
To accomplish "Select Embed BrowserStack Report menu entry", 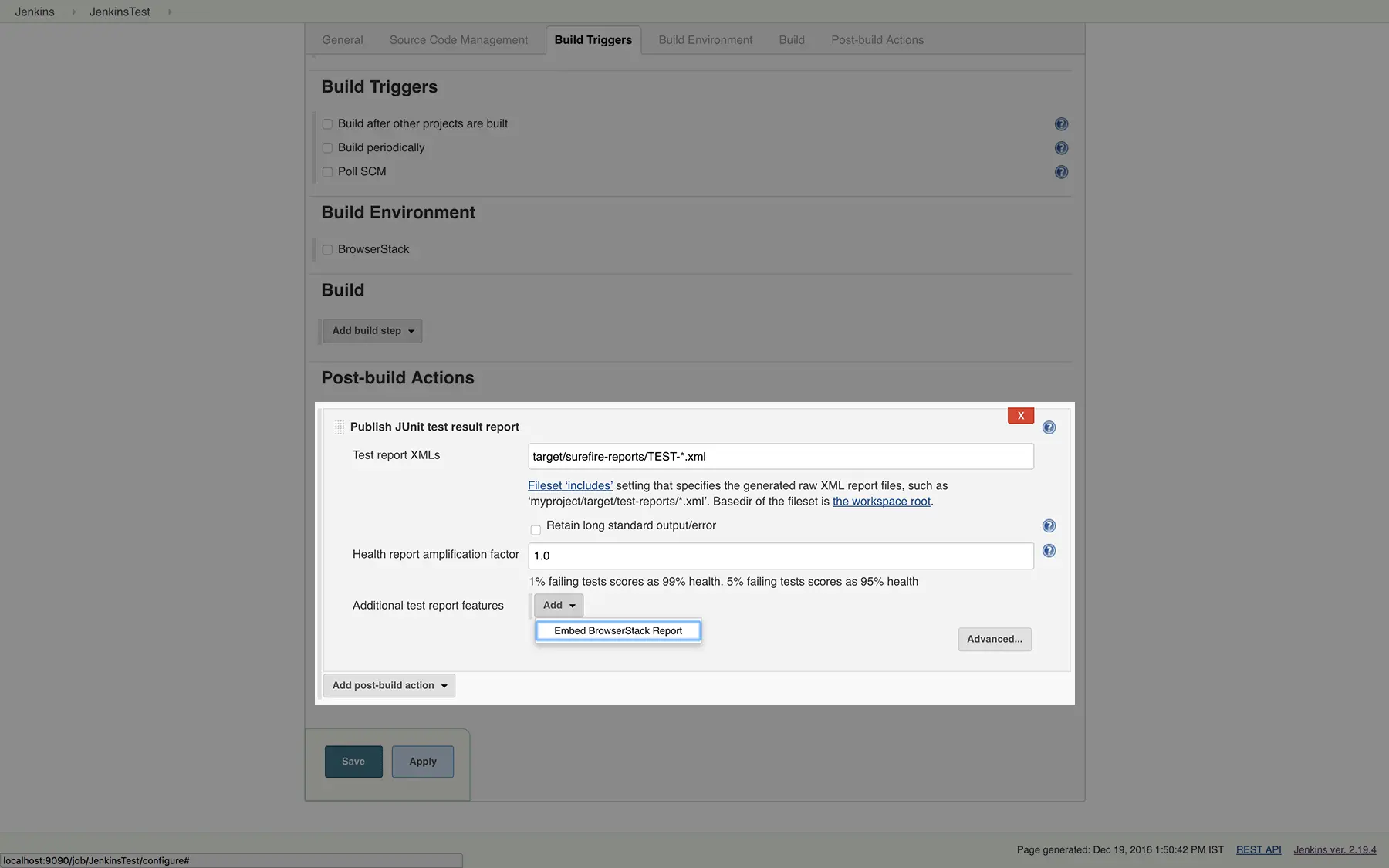I will click(x=617, y=631).
